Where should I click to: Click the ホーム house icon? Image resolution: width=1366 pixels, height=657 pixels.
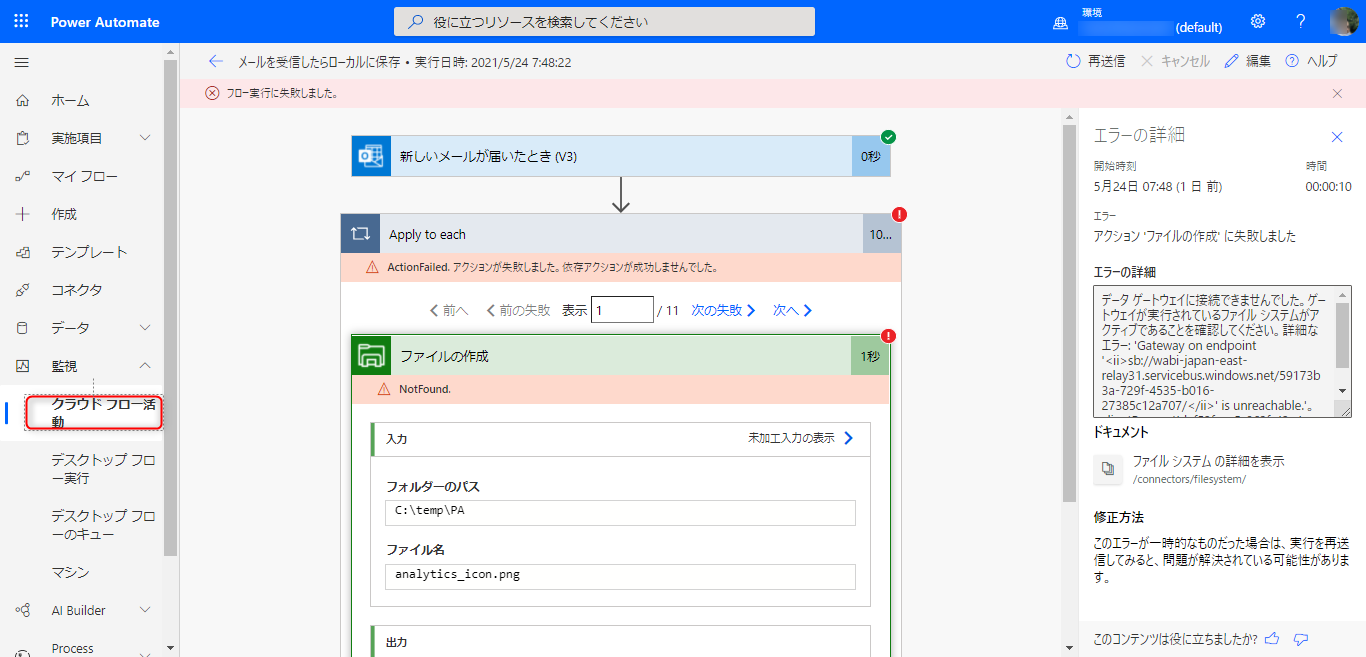coord(22,100)
